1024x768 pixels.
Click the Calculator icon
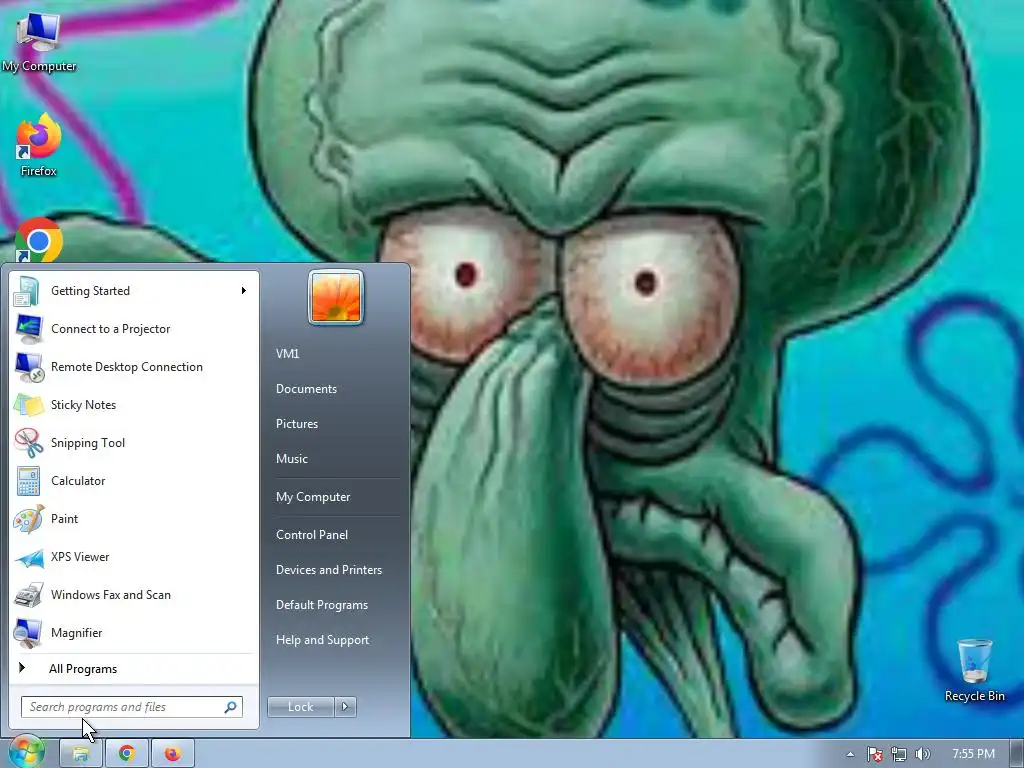(28, 481)
